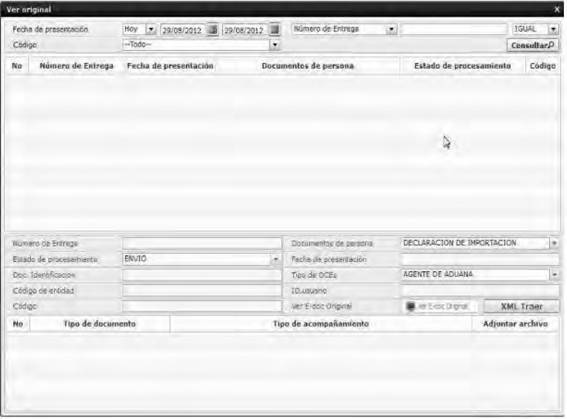The height and width of the screenshot is (419, 567).
Task: Open the Código Todo dropdown
Action: (x=275, y=45)
